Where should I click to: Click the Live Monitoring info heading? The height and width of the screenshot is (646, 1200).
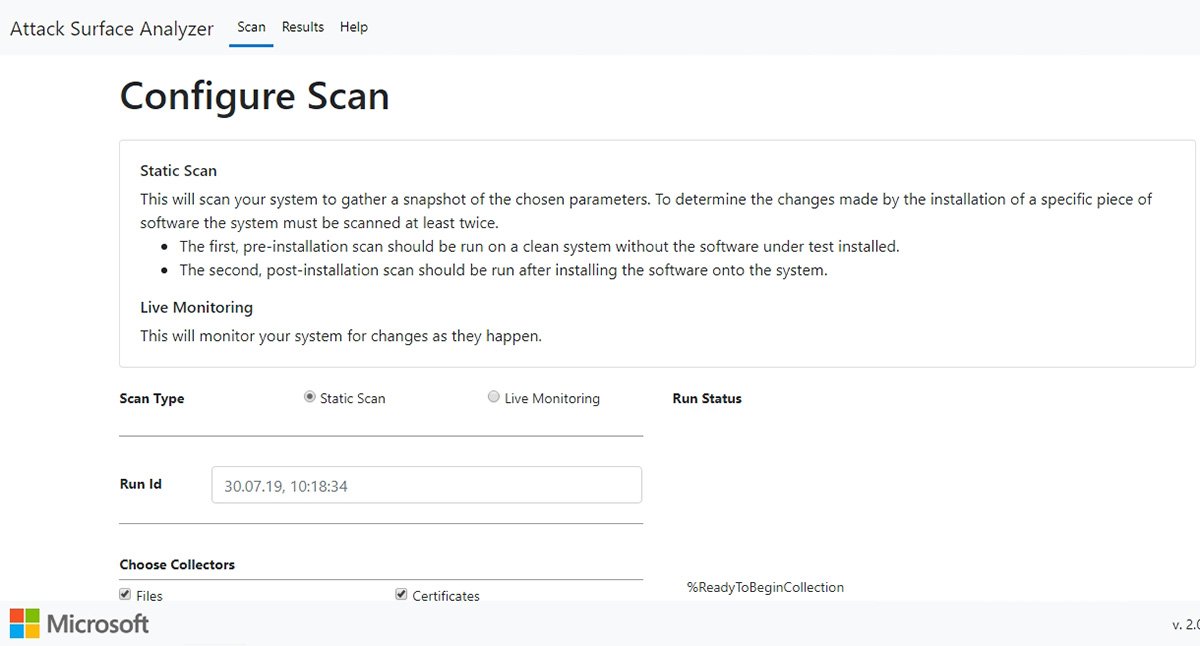point(196,307)
